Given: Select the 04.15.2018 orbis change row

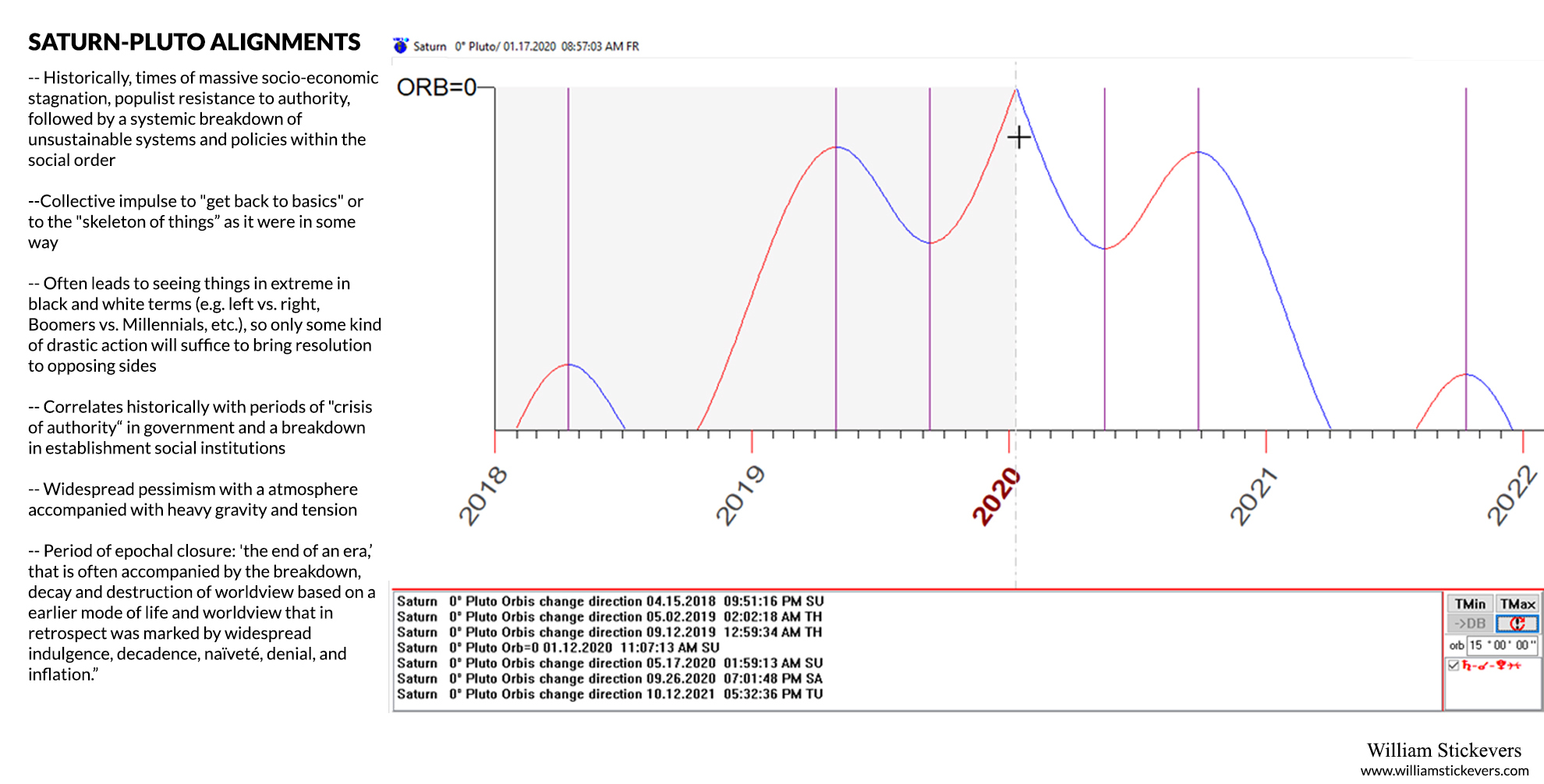Looking at the screenshot, I should pos(609,602).
